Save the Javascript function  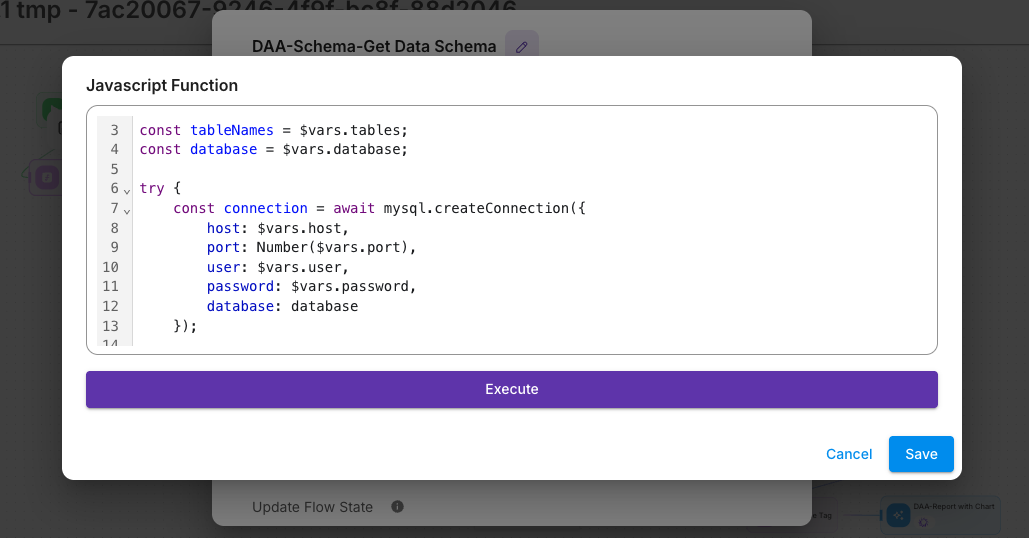920,454
